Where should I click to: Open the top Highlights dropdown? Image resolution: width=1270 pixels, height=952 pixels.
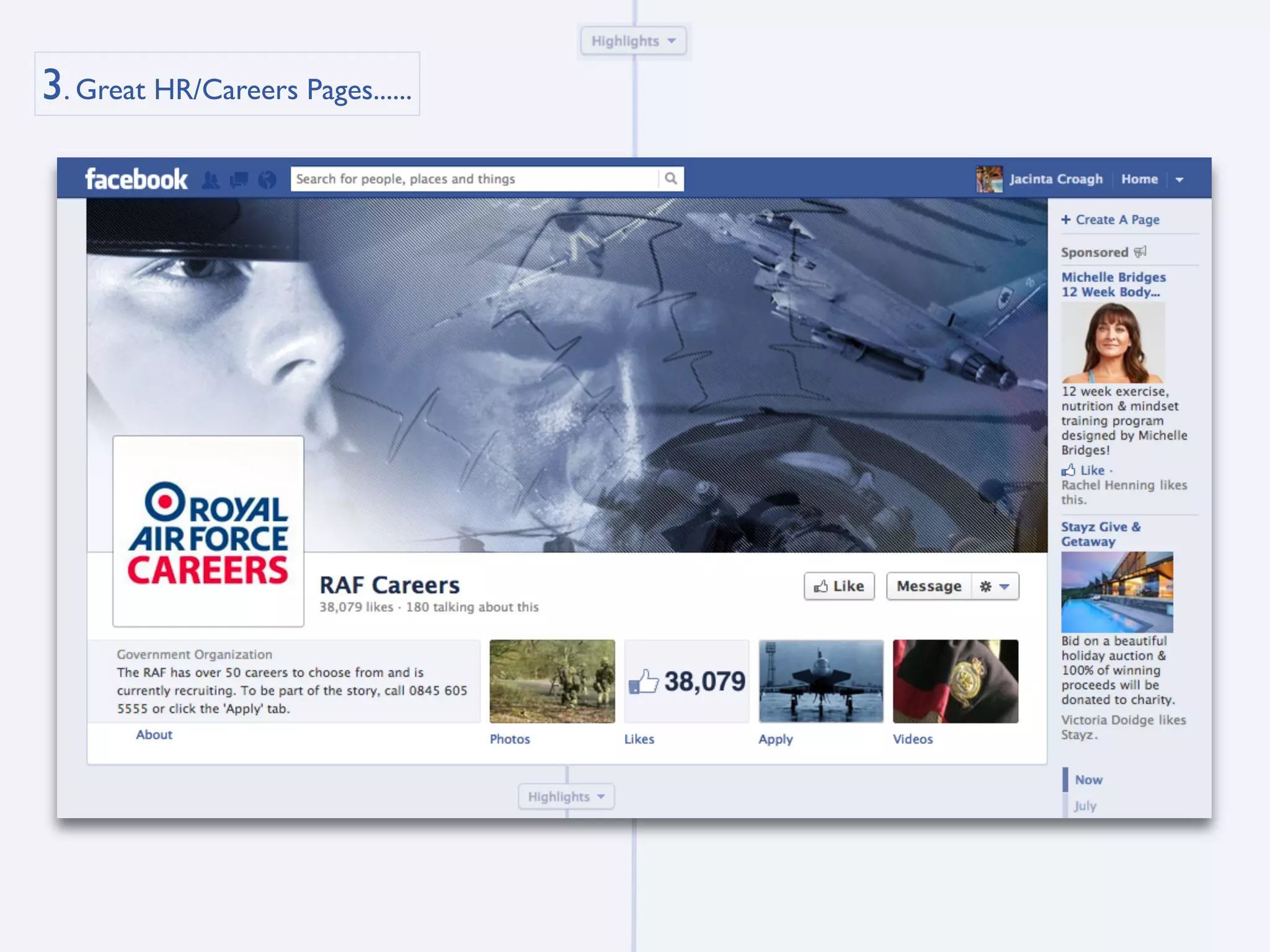coord(633,41)
